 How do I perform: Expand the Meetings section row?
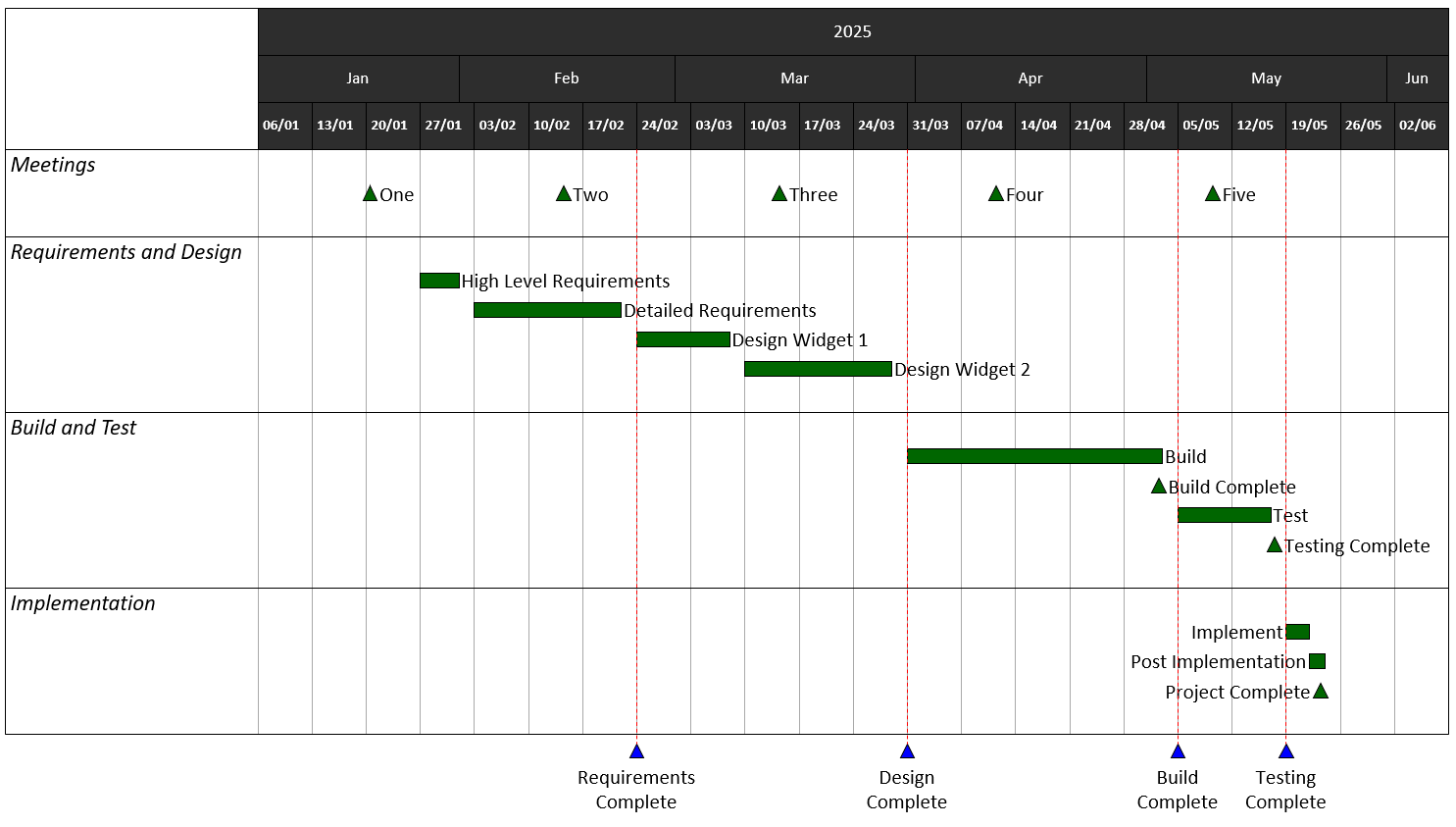(x=54, y=166)
